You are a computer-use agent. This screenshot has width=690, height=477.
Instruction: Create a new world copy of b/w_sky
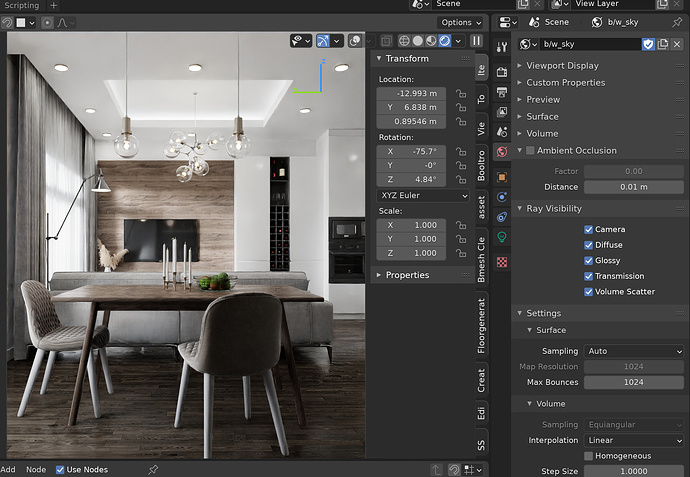click(x=663, y=44)
